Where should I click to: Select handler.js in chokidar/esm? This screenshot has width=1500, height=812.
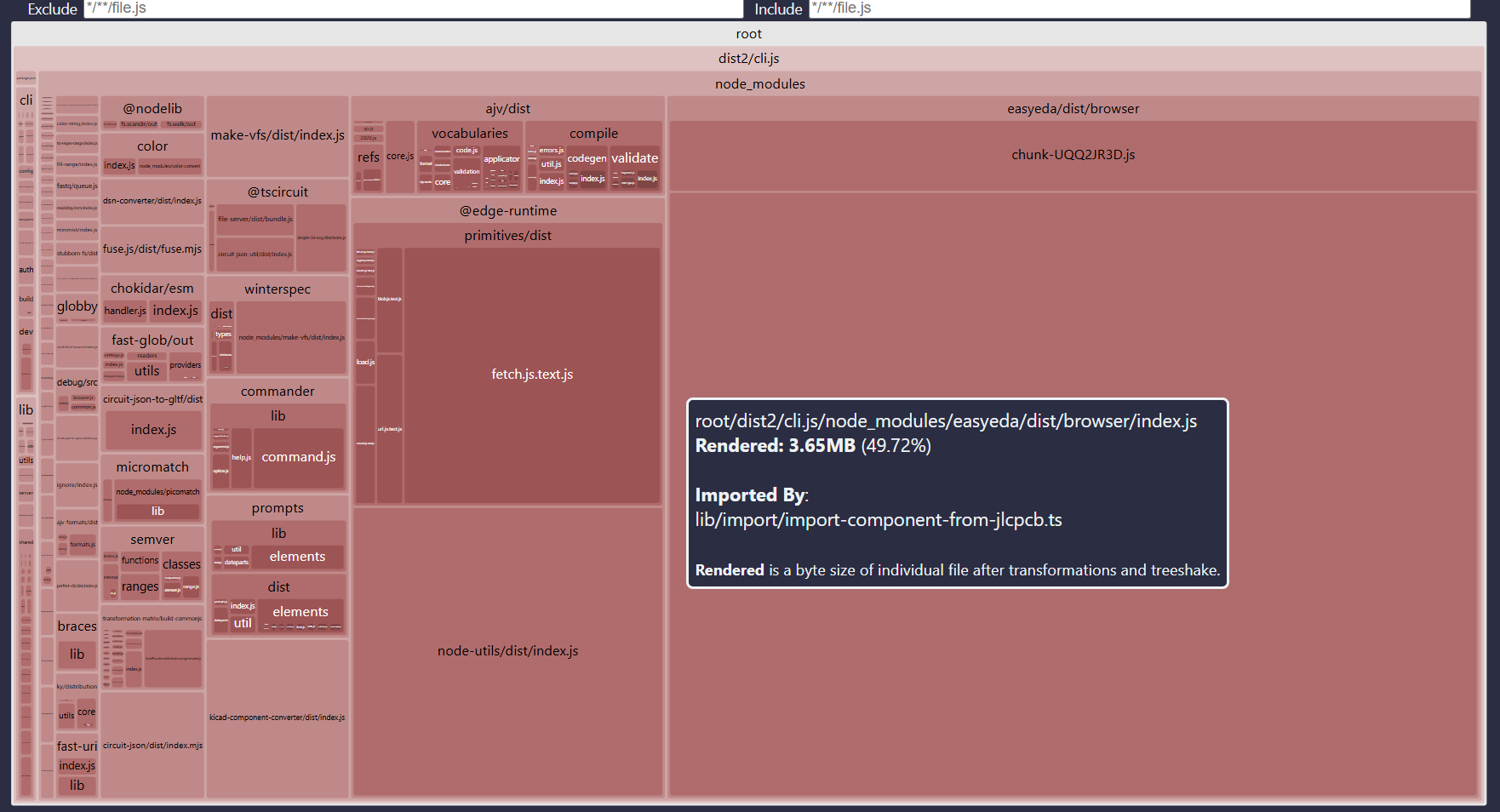pos(125,312)
